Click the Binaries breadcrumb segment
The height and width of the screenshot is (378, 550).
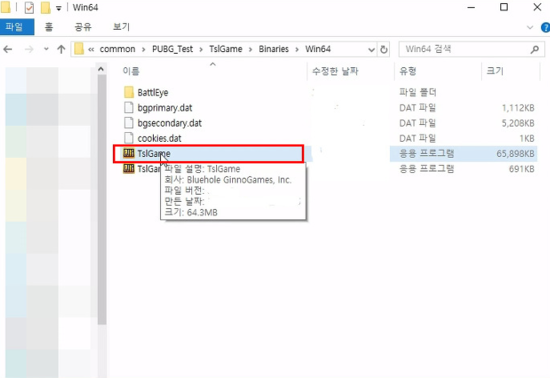point(274,49)
